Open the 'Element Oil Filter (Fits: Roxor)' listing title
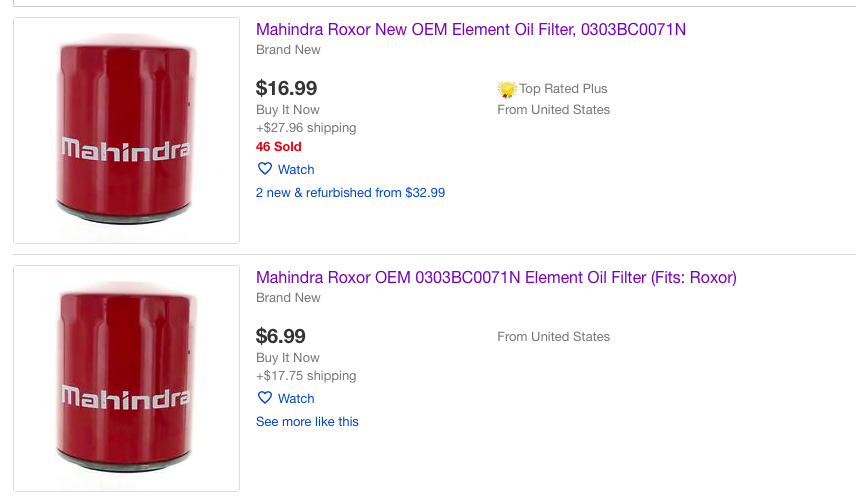This screenshot has width=856, height=502. [496, 278]
